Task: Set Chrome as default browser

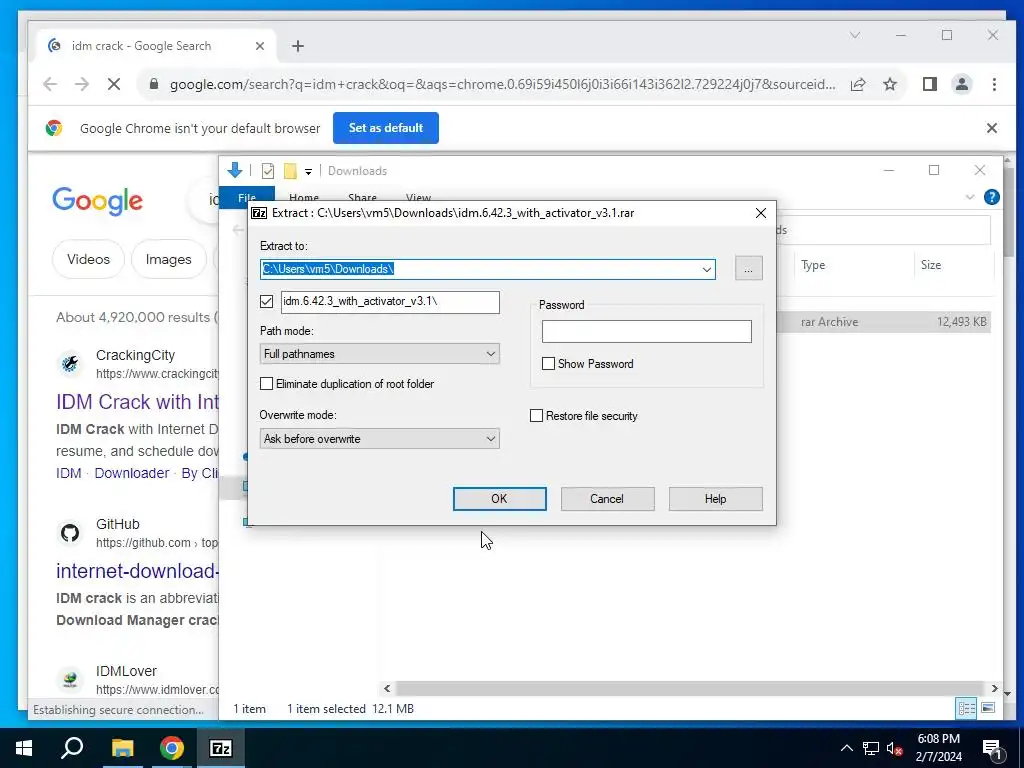Action: click(386, 128)
